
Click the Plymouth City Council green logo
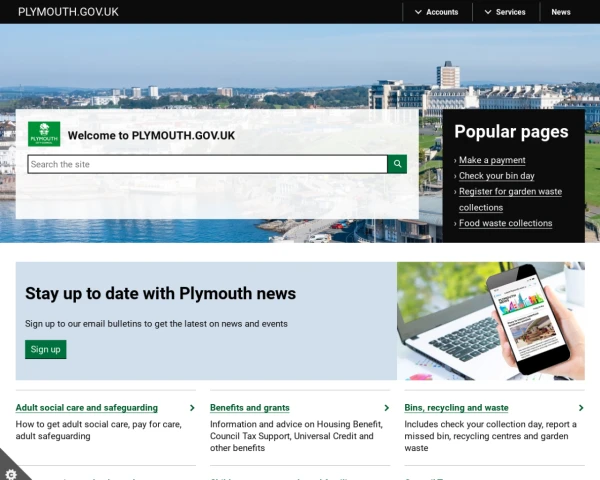44,134
